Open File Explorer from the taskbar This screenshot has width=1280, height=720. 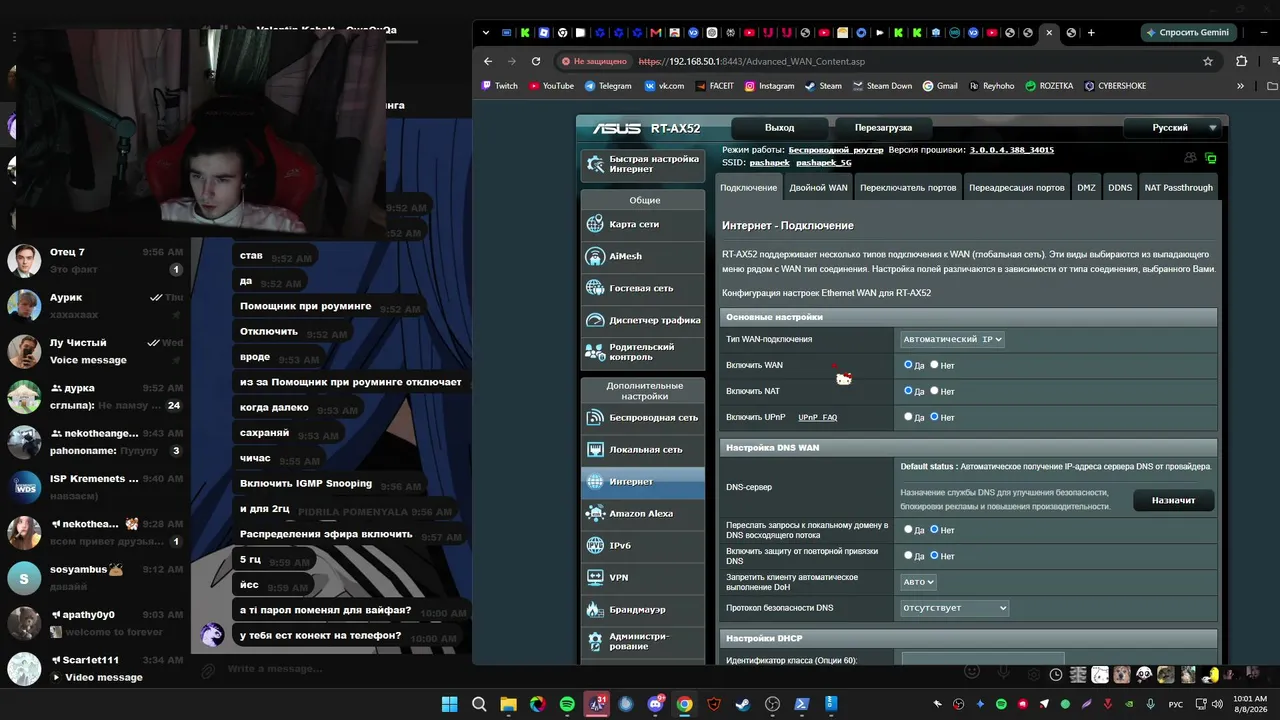[x=508, y=704]
